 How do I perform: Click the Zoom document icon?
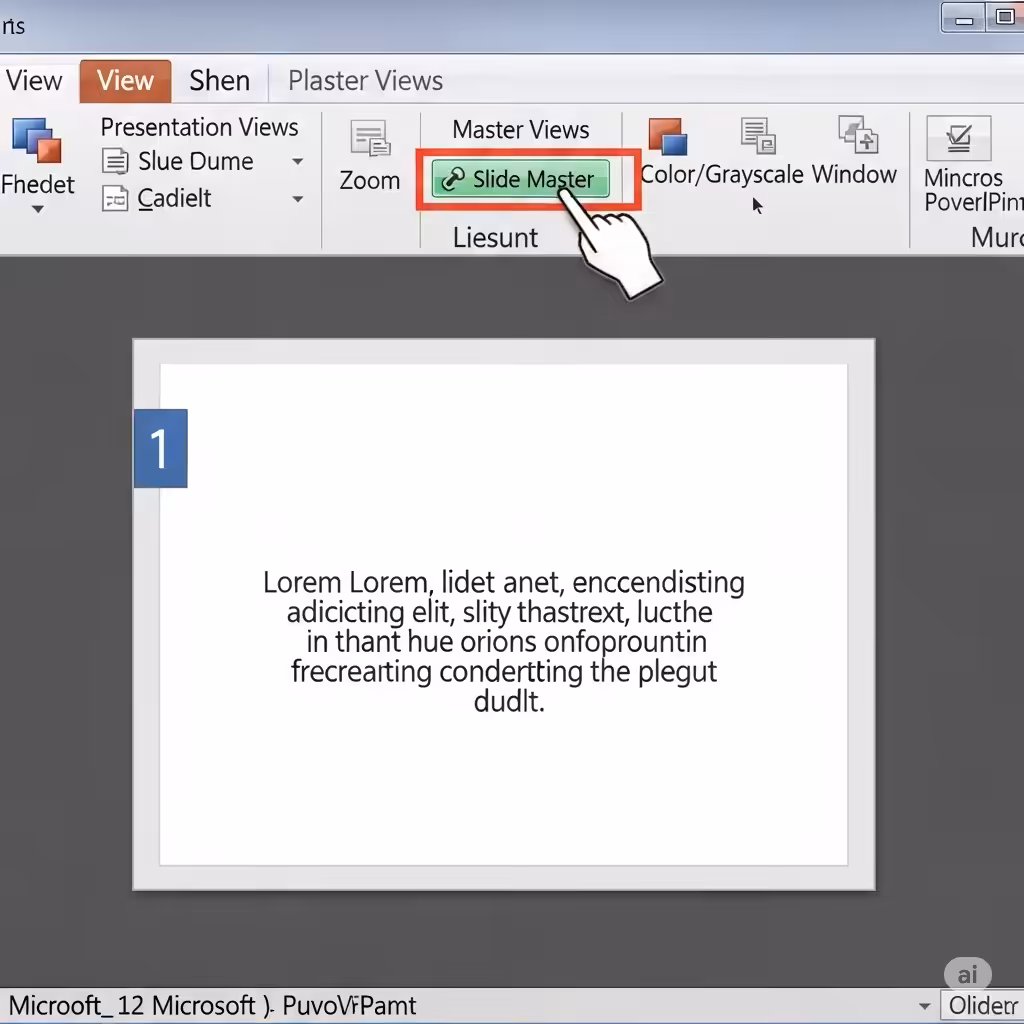(370, 138)
